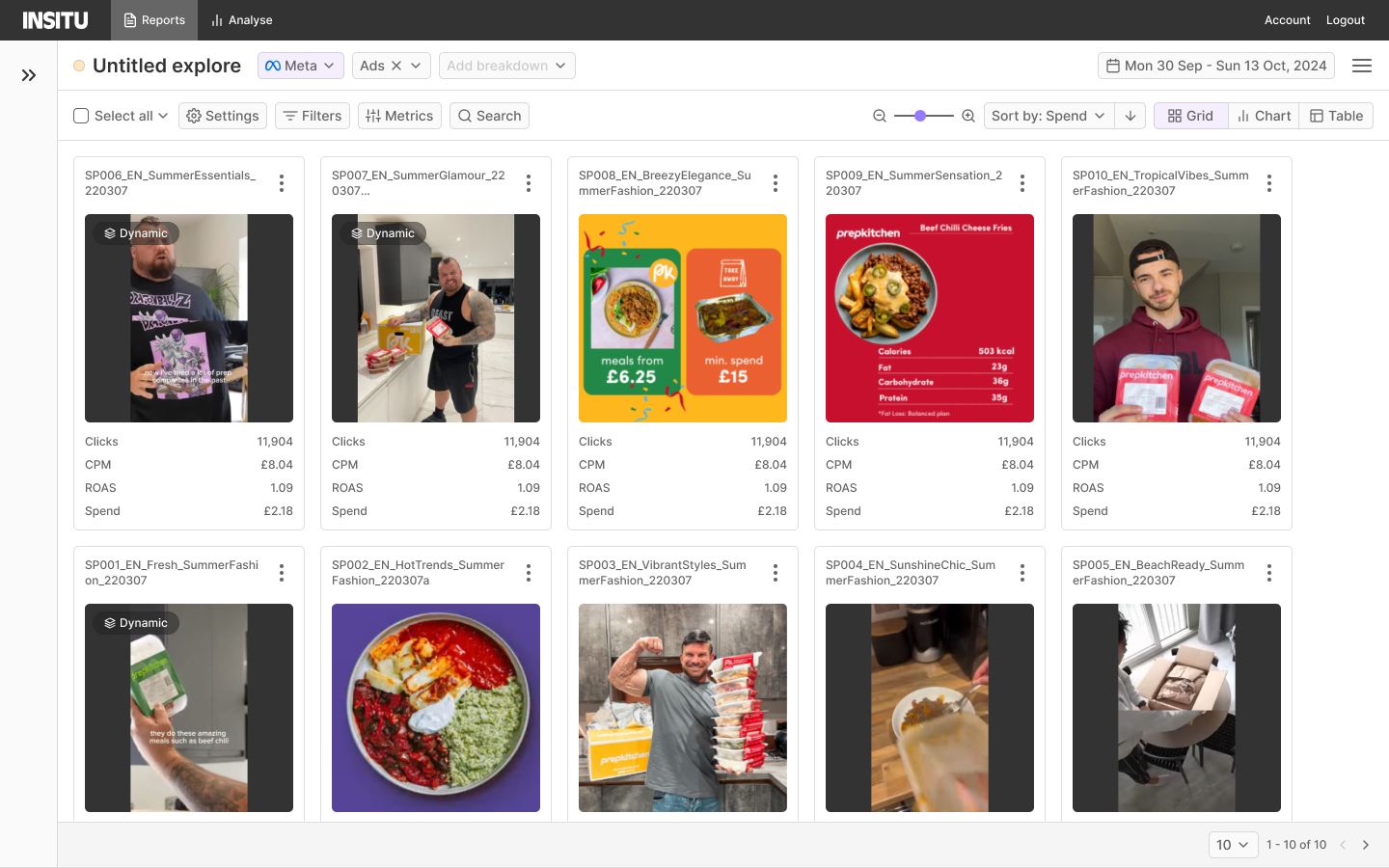Image resolution: width=1389 pixels, height=868 pixels.
Task: Switch to Chart view
Action: (1264, 116)
